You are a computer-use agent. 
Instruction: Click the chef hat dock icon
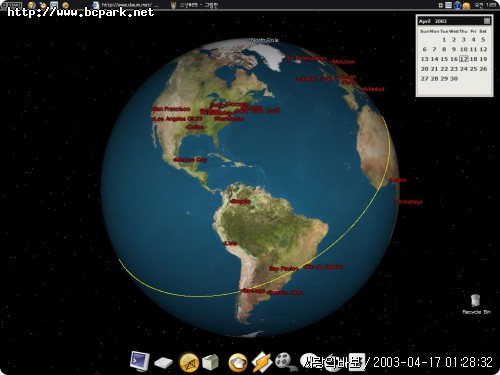(x=238, y=363)
